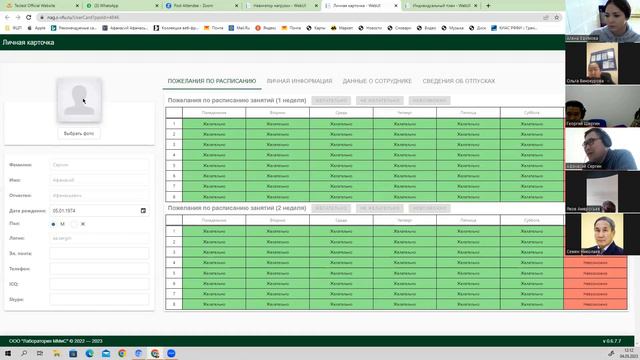Viewport: 640px width, 360px height.
Task: Click the Дата рождения field
Action: 99,211
